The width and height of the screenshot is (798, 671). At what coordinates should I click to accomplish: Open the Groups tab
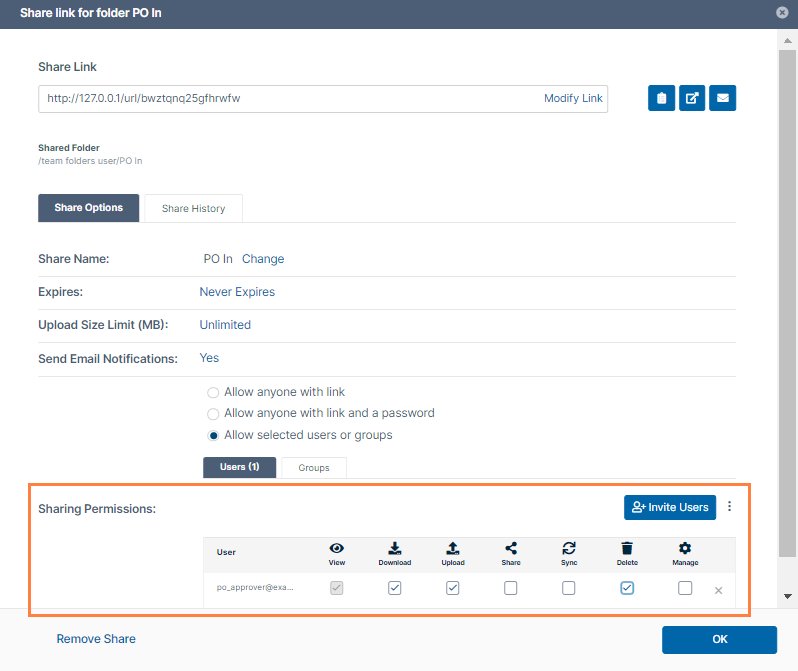point(314,467)
